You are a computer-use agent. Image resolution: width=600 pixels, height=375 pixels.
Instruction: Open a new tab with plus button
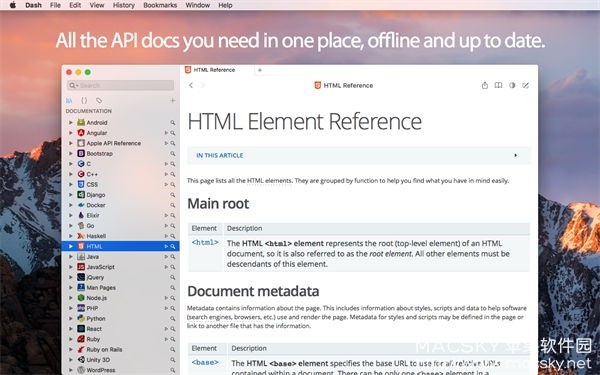260,70
